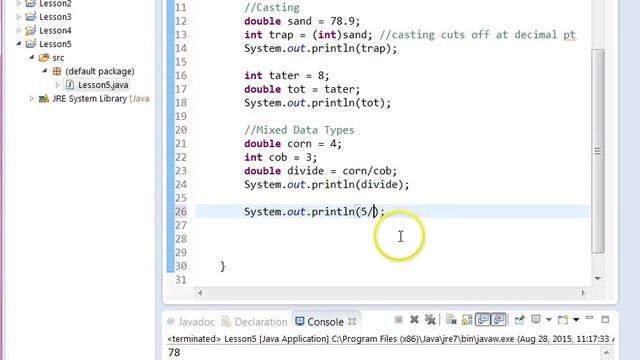Click the Display Selected Console icon
Viewport: 640px width, 360px height.
pyautogui.click(x=536, y=320)
